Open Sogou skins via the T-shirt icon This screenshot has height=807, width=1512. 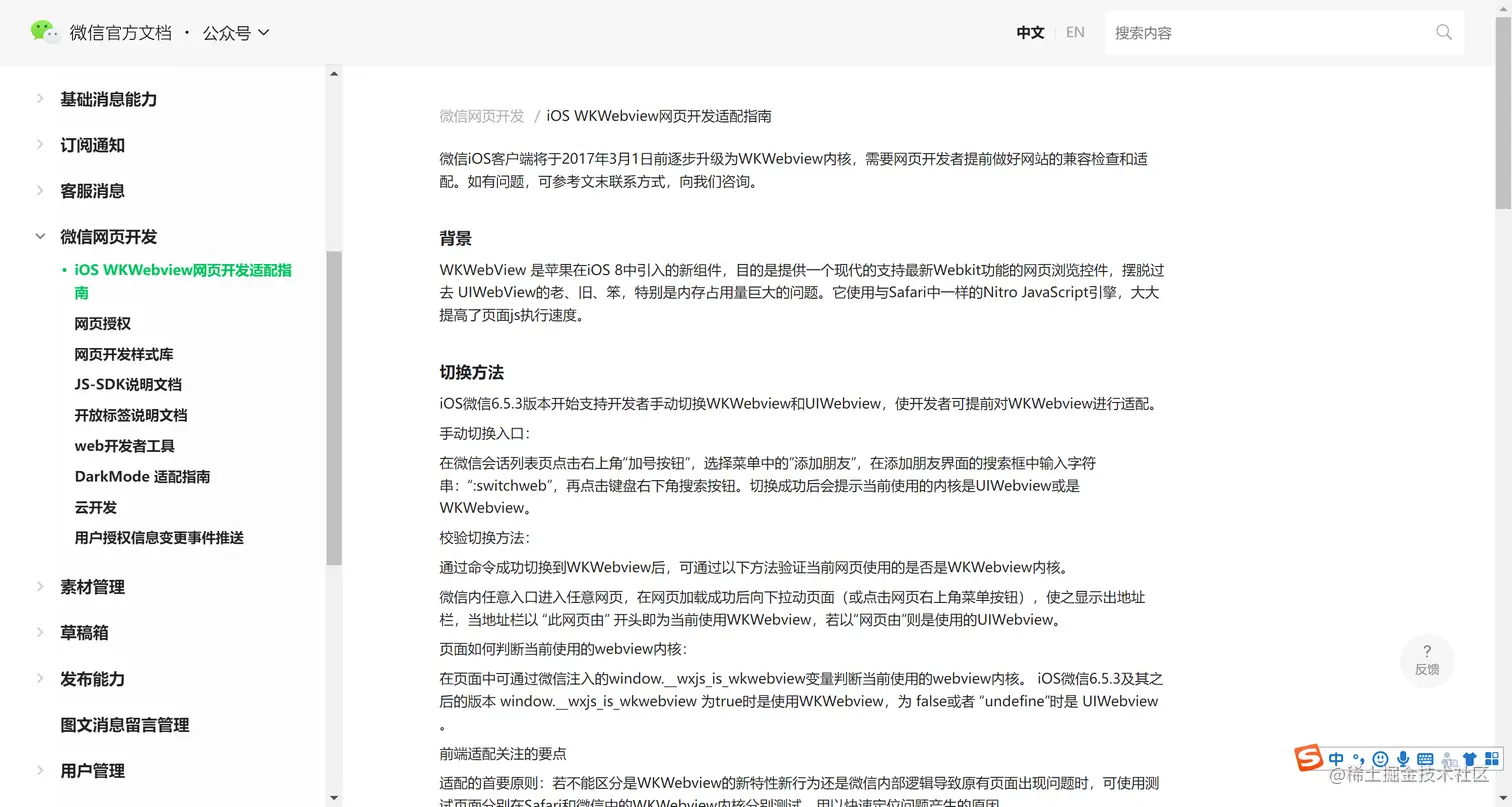click(1470, 758)
